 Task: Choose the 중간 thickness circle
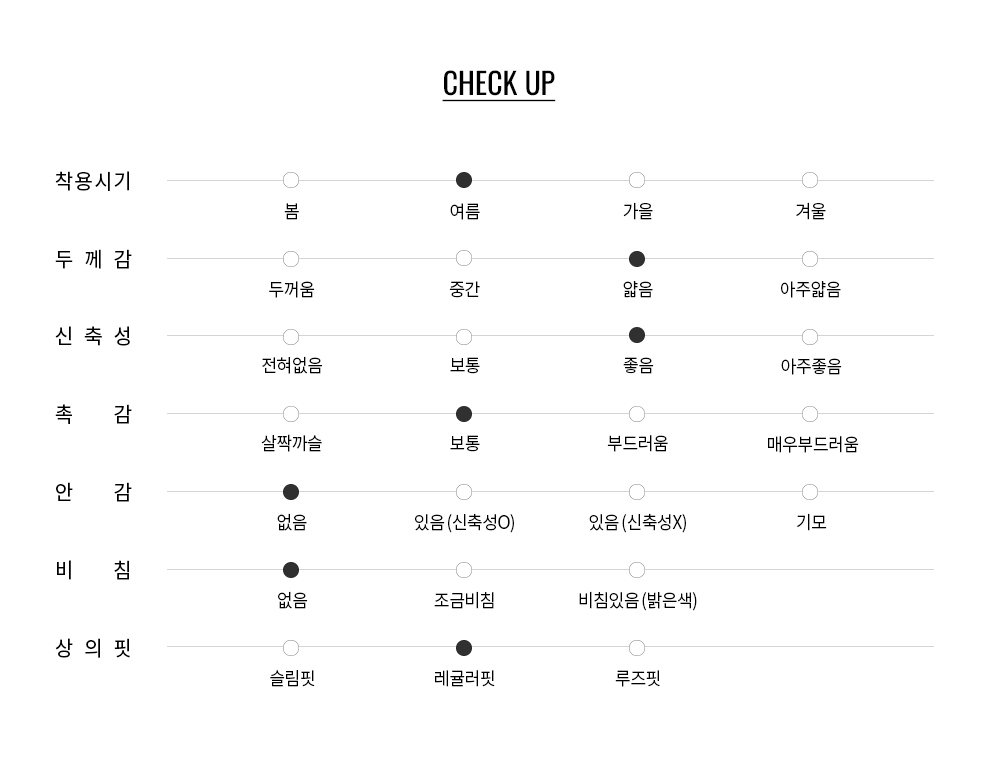click(x=464, y=259)
